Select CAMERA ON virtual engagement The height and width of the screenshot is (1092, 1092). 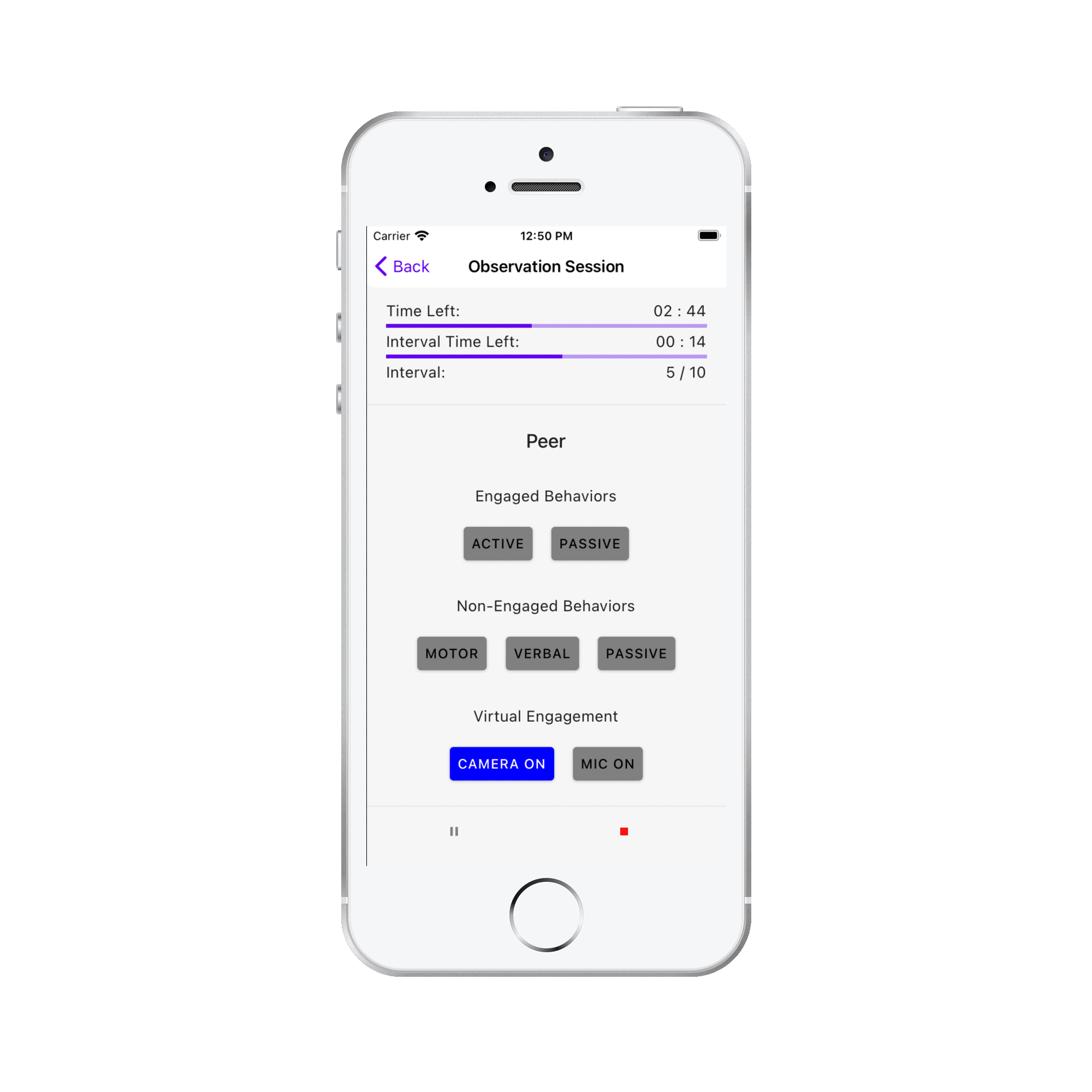(499, 763)
